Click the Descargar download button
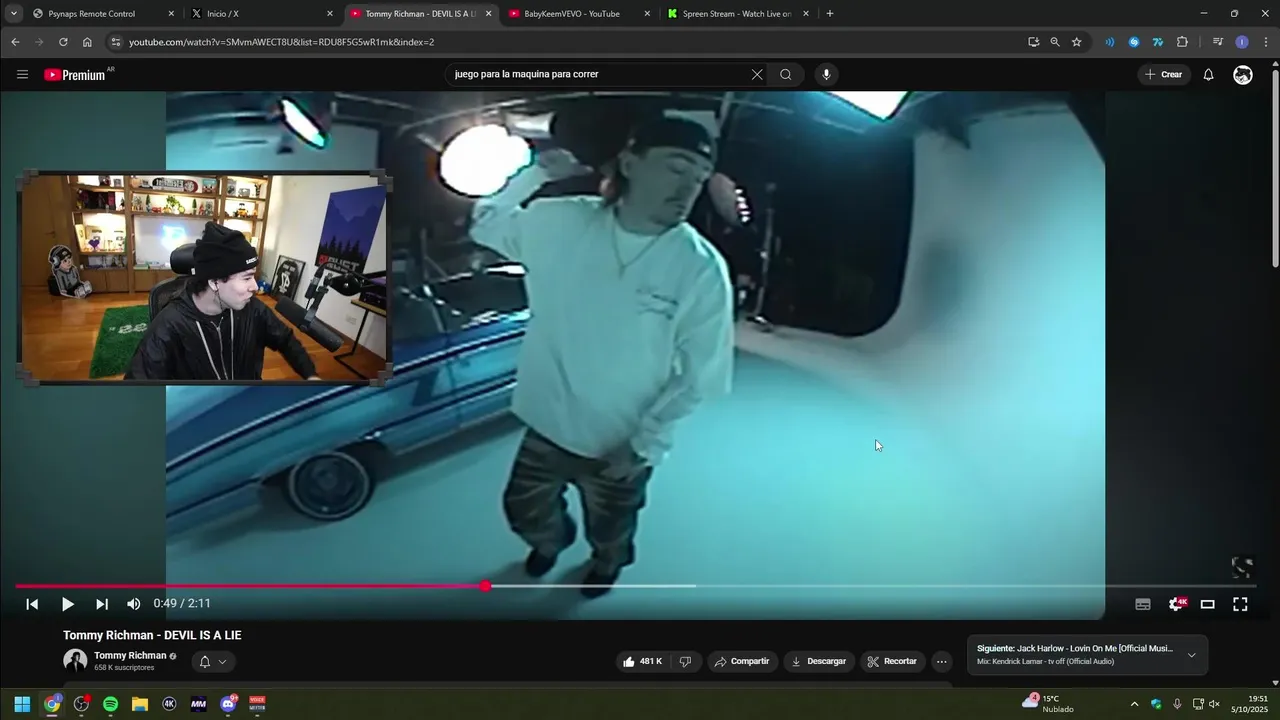Viewport: 1280px width, 720px height. tap(818, 661)
